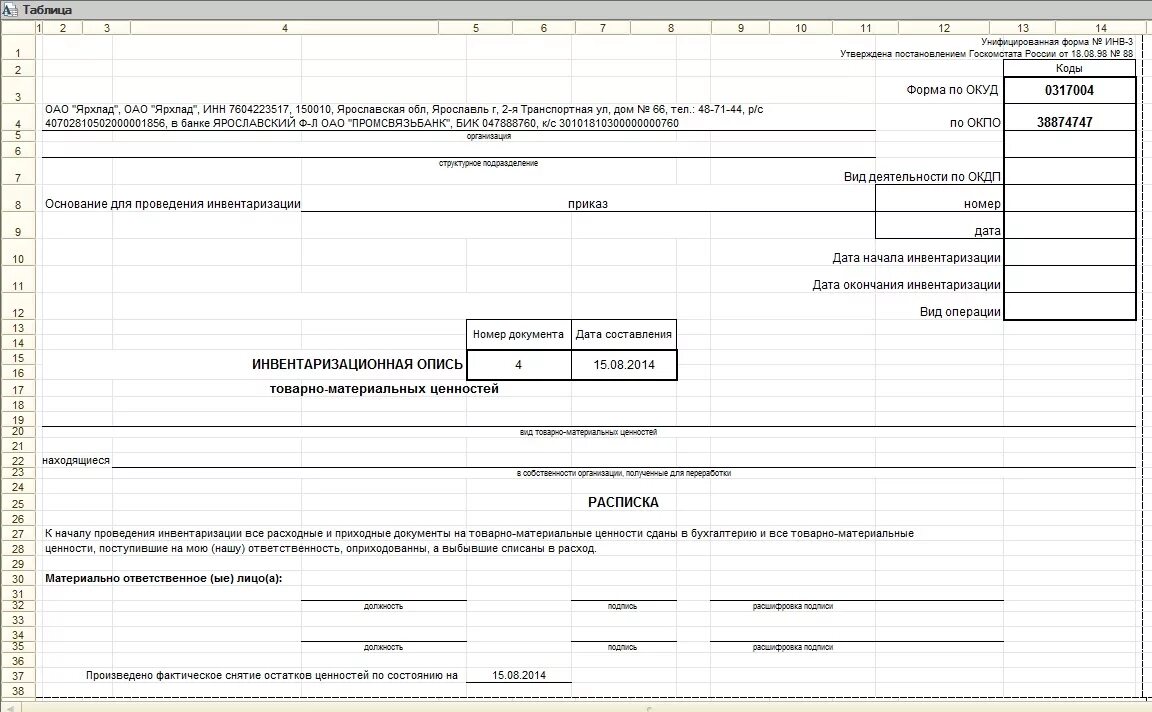Click Основание для проведения инвентаризации label
This screenshot has height=712, width=1152.
pyautogui.click(x=173, y=204)
